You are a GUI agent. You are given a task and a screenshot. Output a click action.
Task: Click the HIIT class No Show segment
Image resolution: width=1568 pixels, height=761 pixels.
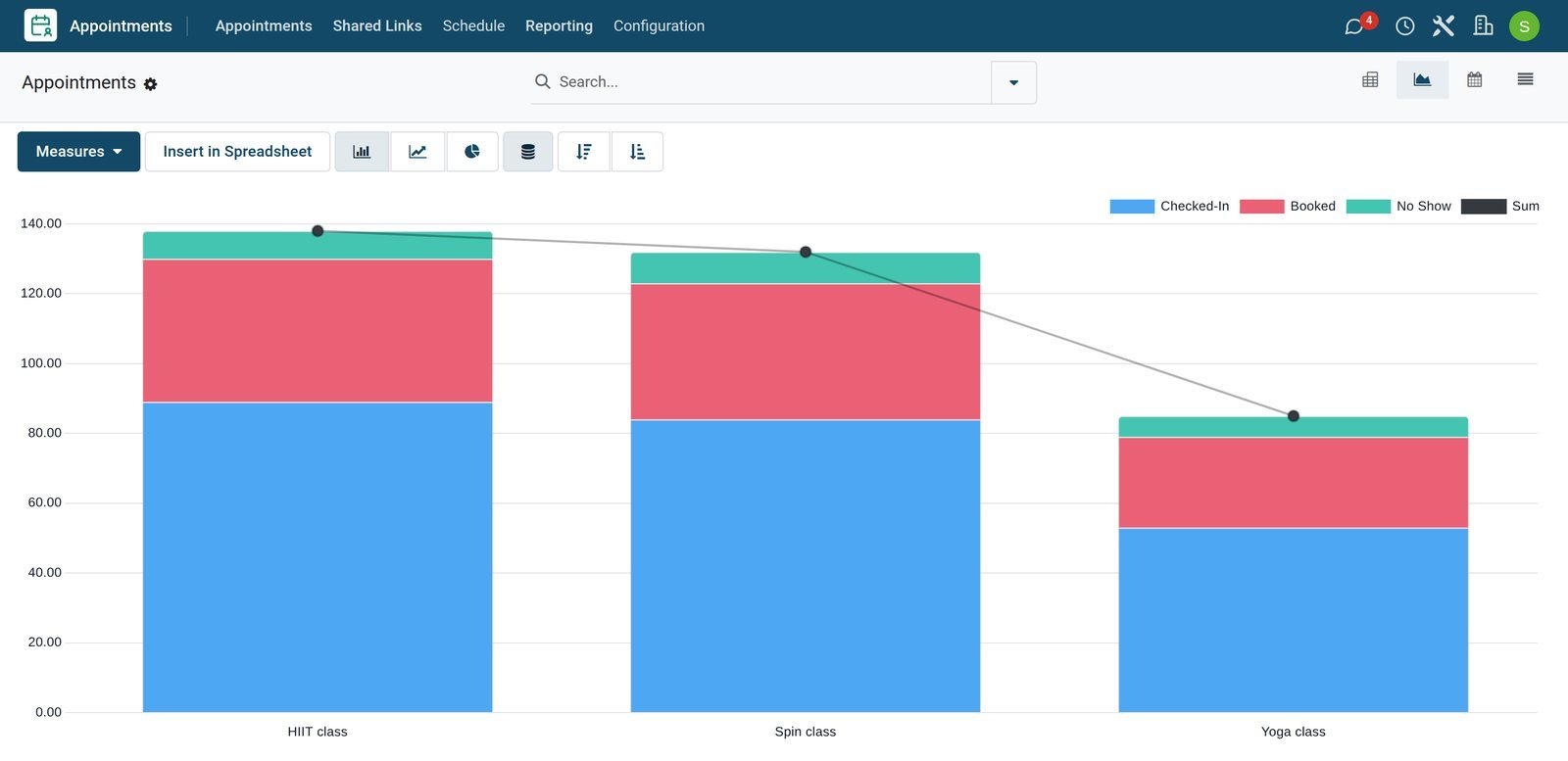(318, 246)
